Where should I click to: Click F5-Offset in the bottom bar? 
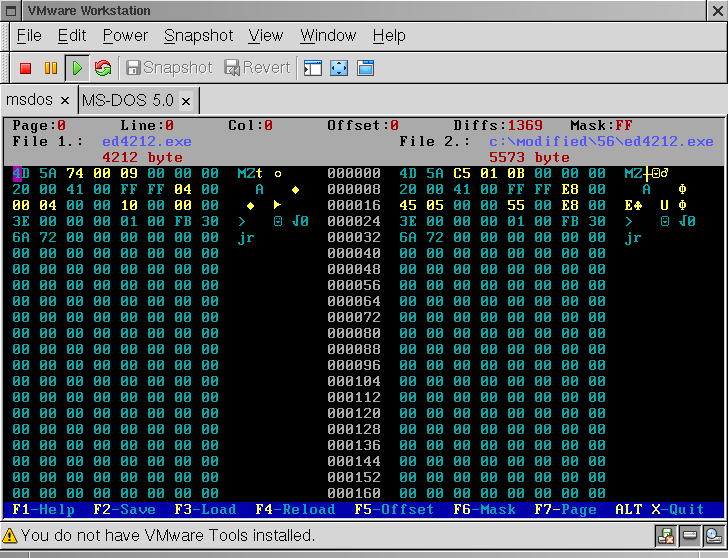(x=394, y=509)
